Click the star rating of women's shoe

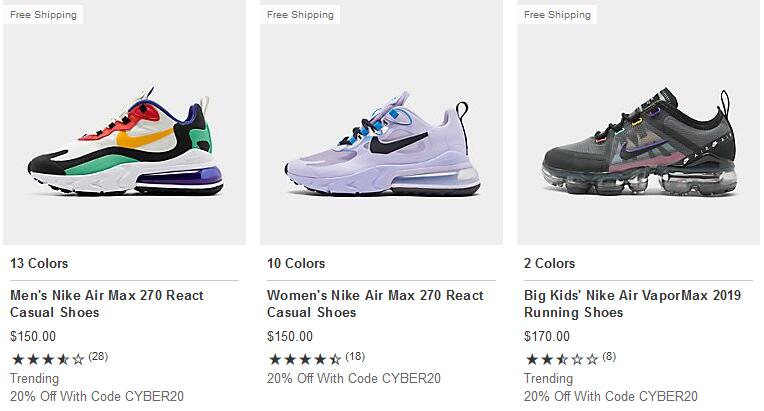[x=305, y=359]
